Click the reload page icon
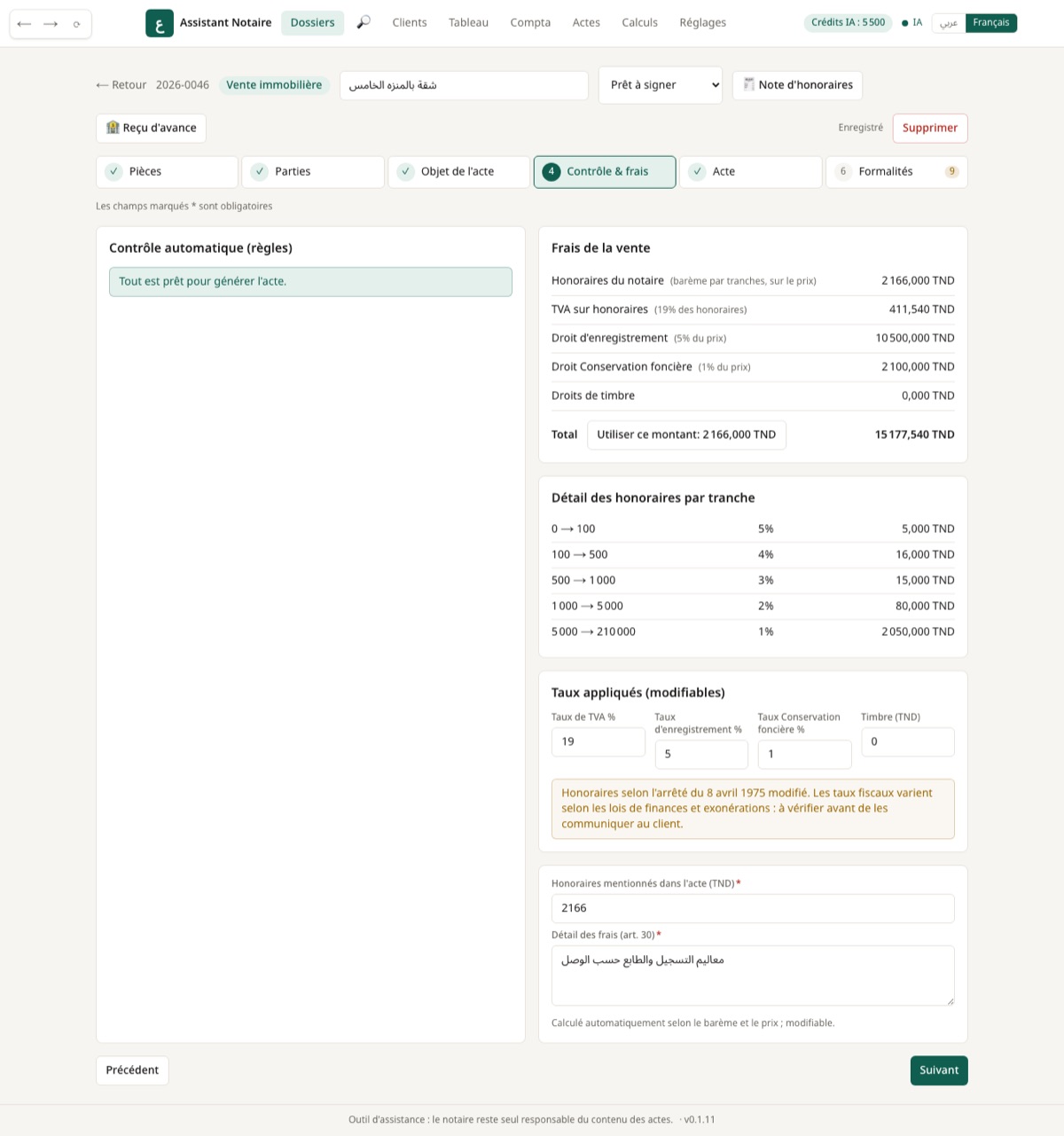The height and width of the screenshot is (1136, 1064). point(77,24)
